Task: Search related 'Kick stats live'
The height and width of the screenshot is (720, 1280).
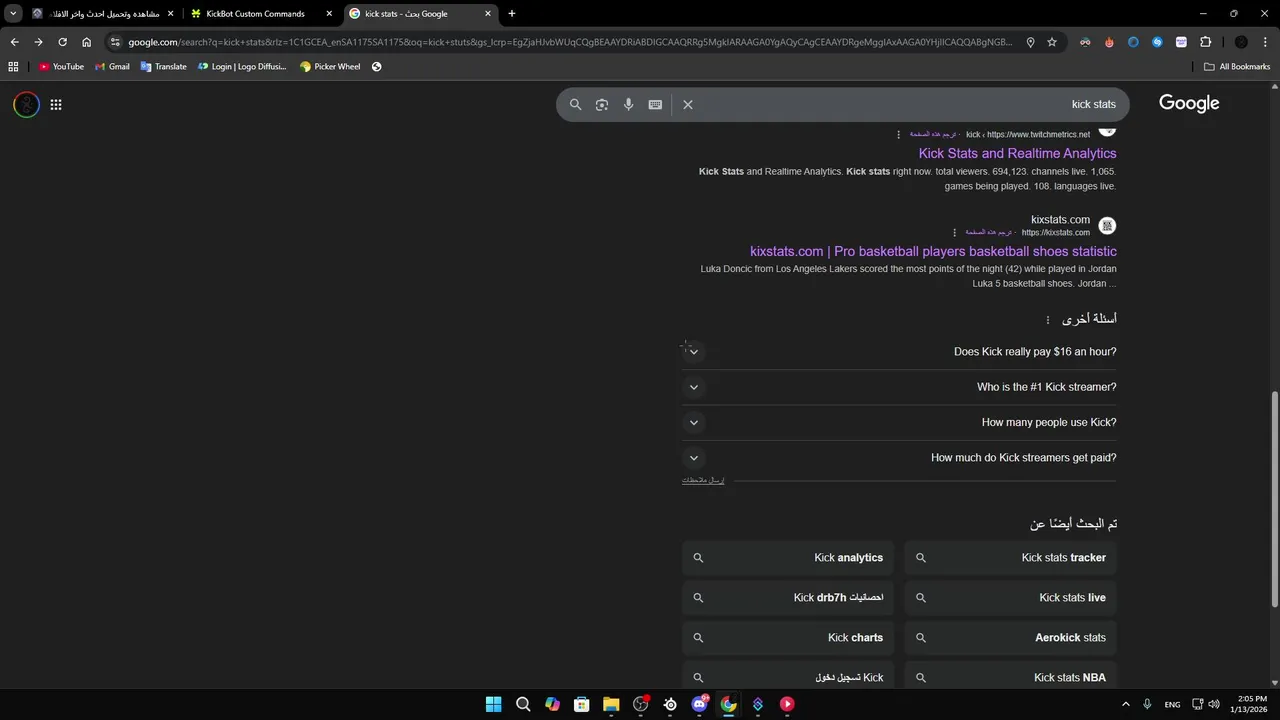Action: 1010,598
